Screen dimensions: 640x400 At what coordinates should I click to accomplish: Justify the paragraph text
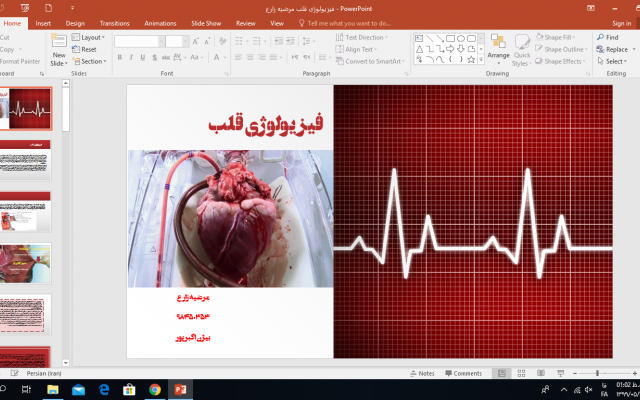[x=275, y=58]
